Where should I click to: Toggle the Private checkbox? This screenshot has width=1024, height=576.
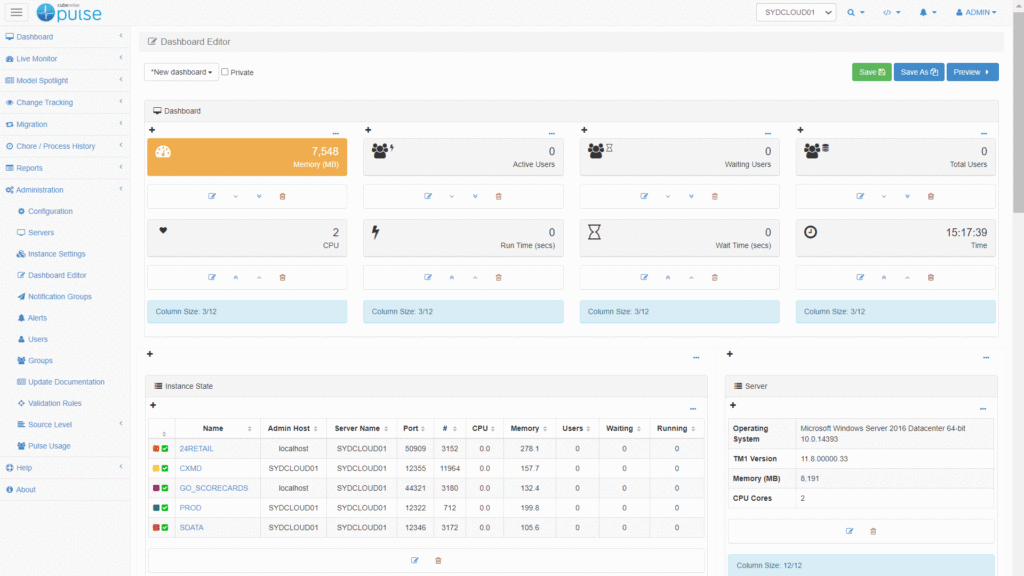[x=225, y=72]
